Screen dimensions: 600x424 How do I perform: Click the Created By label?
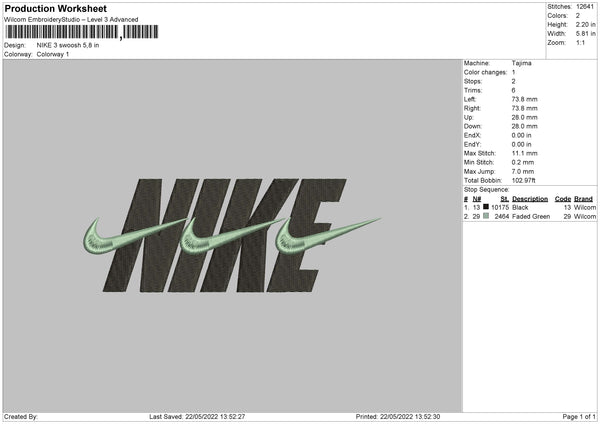21,417
